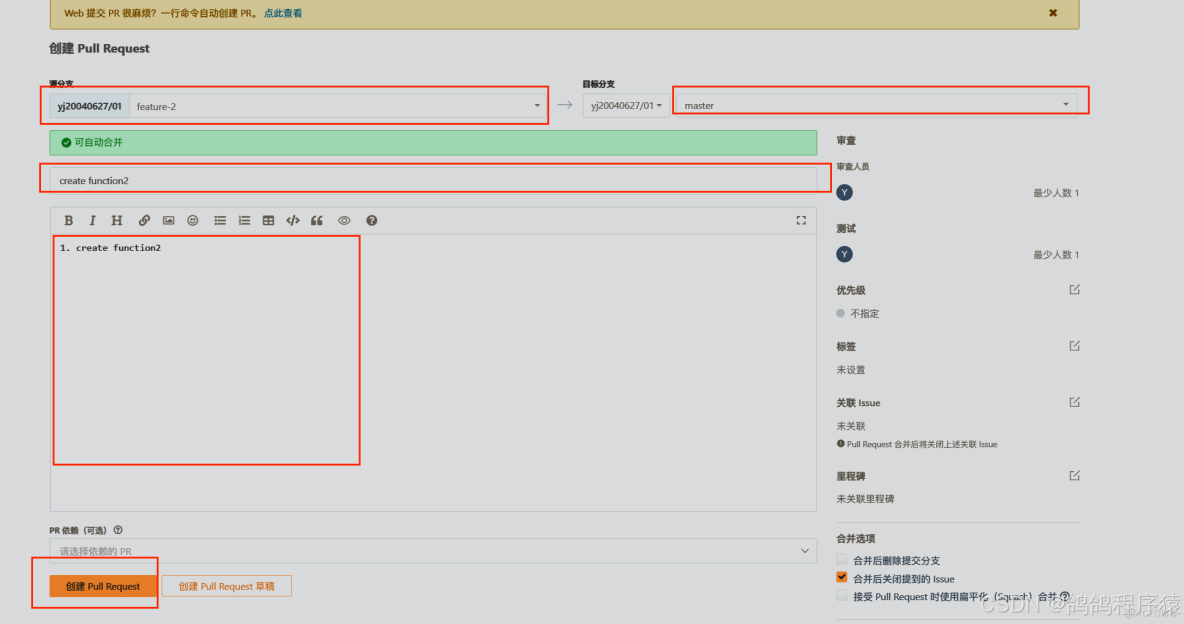Click 未设置 labels value
The height and width of the screenshot is (624, 1184).
point(851,370)
